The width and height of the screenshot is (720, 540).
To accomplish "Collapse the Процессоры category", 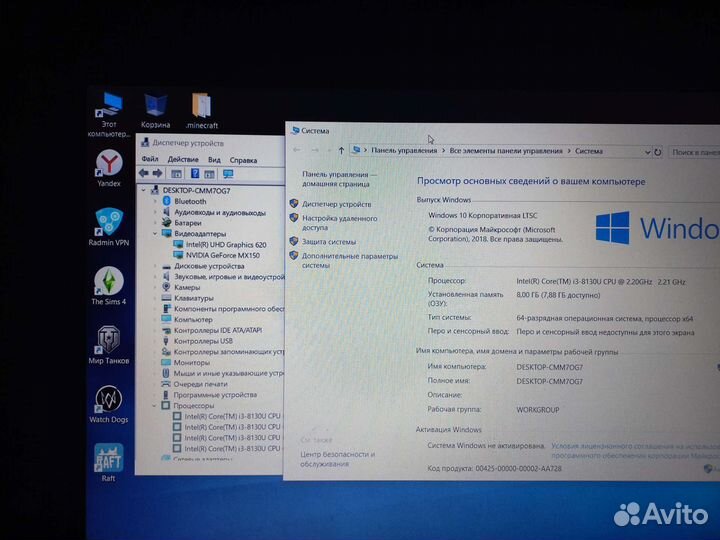I will [x=155, y=406].
